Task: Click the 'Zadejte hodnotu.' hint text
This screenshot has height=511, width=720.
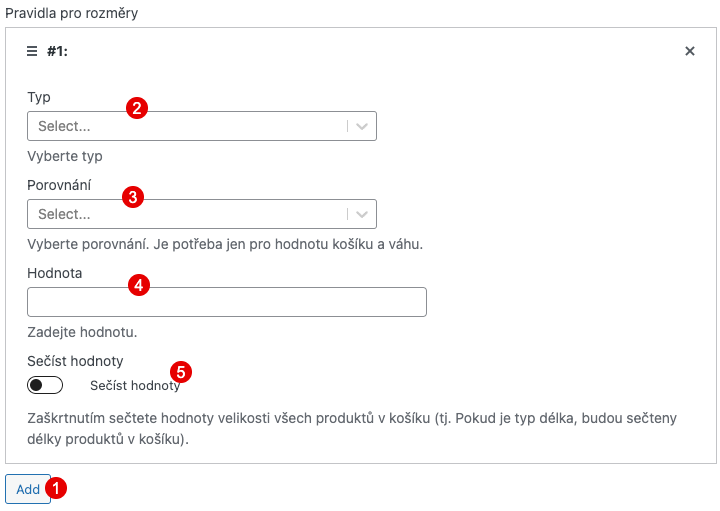Action: (82, 332)
